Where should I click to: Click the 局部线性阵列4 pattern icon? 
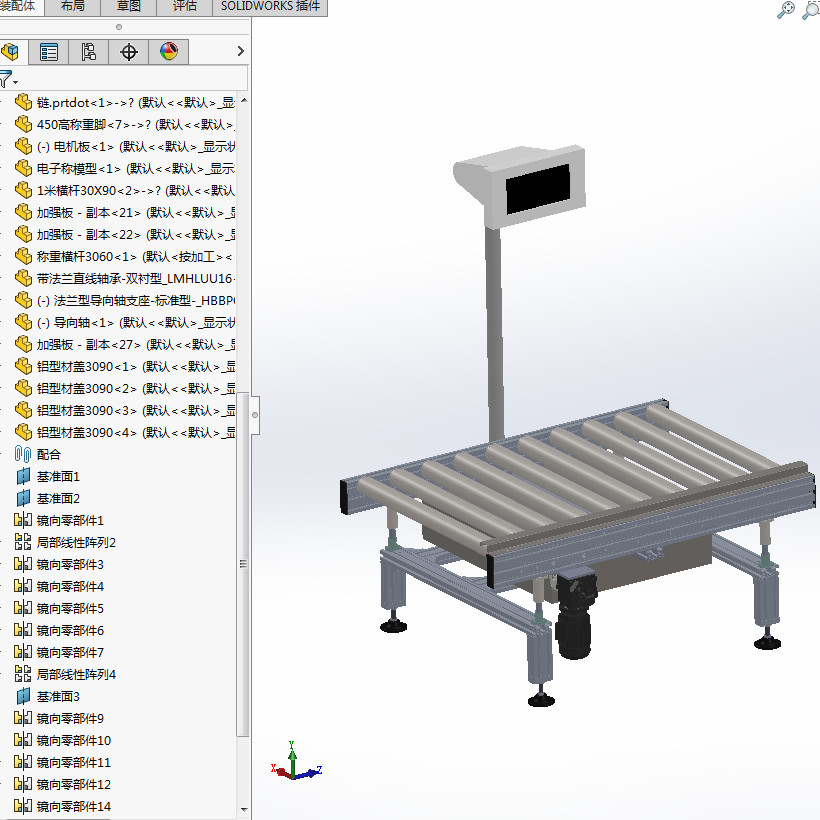click(x=23, y=674)
